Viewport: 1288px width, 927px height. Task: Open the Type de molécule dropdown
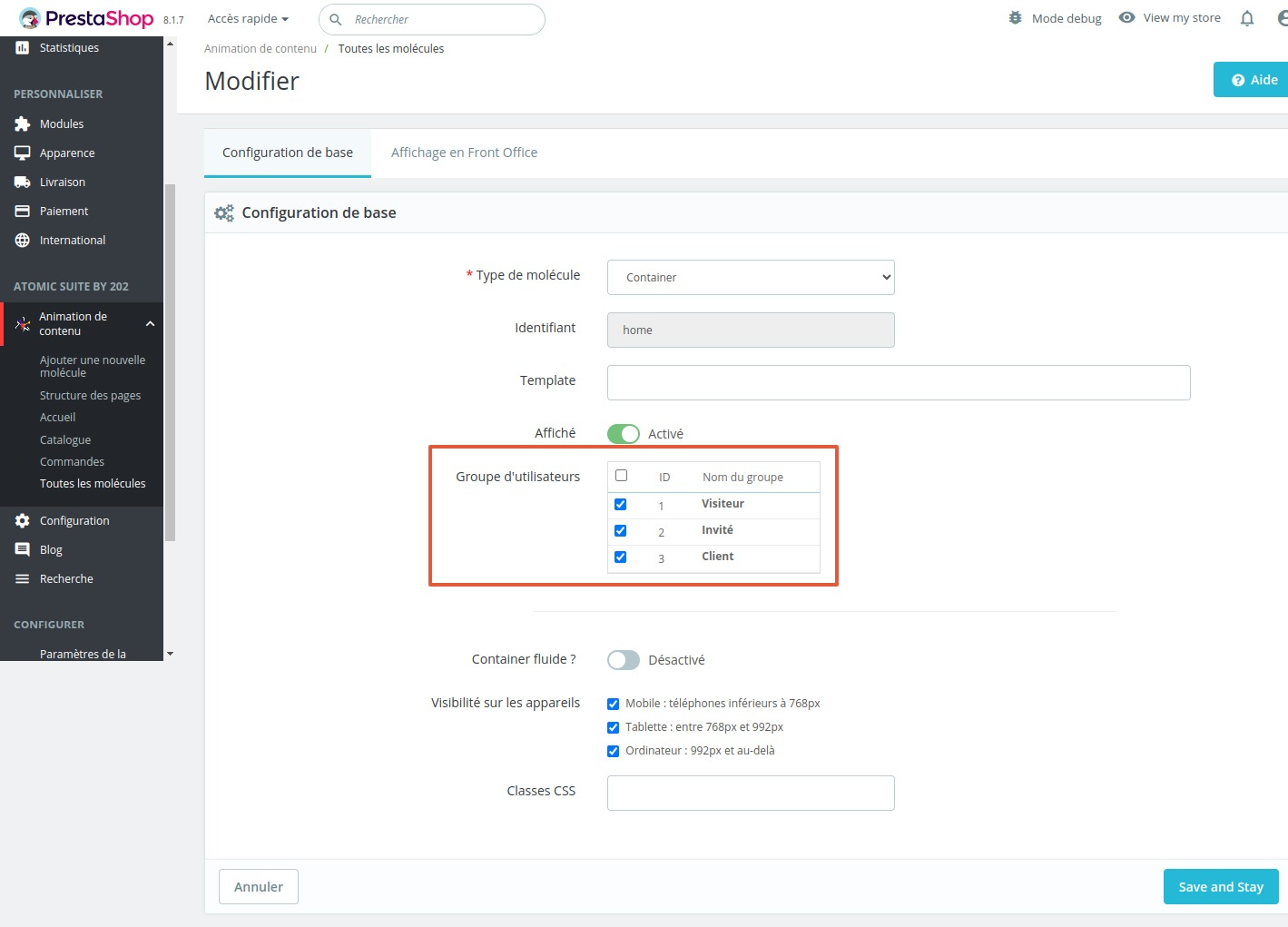(751, 278)
